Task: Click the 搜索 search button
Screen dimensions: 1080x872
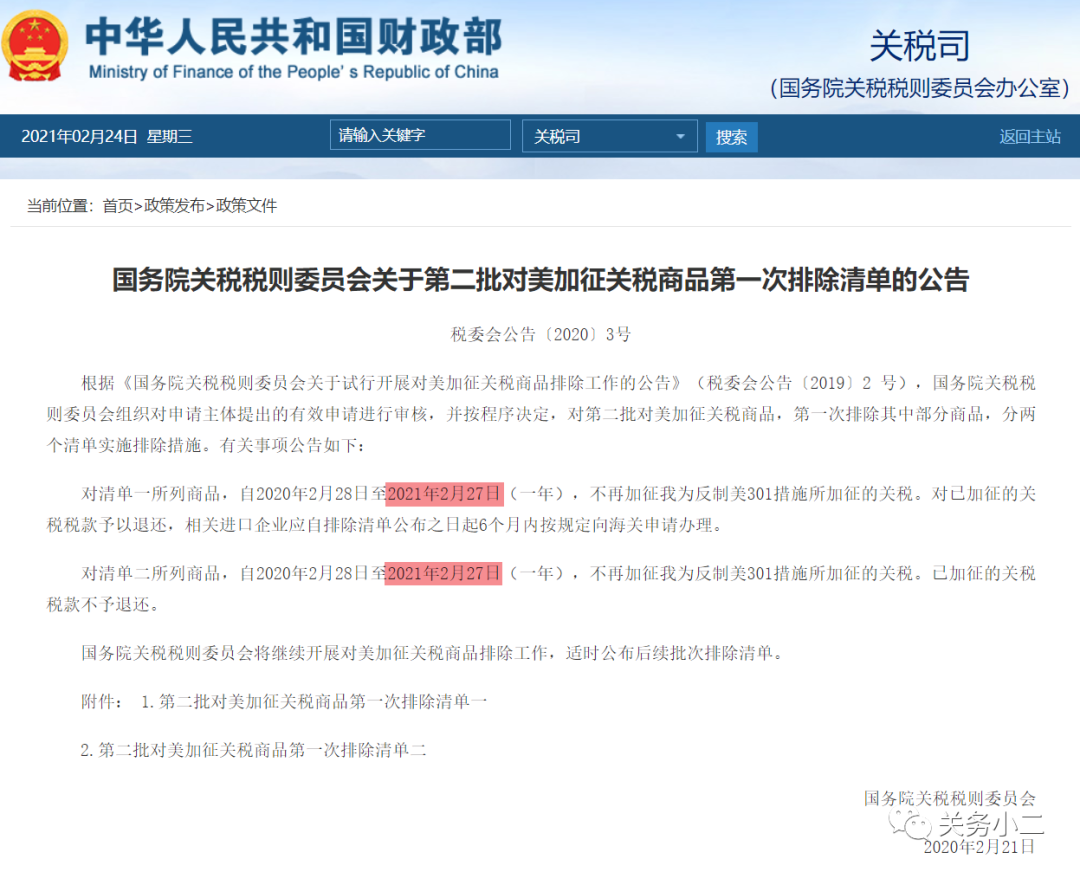Action: pos(731,136)
